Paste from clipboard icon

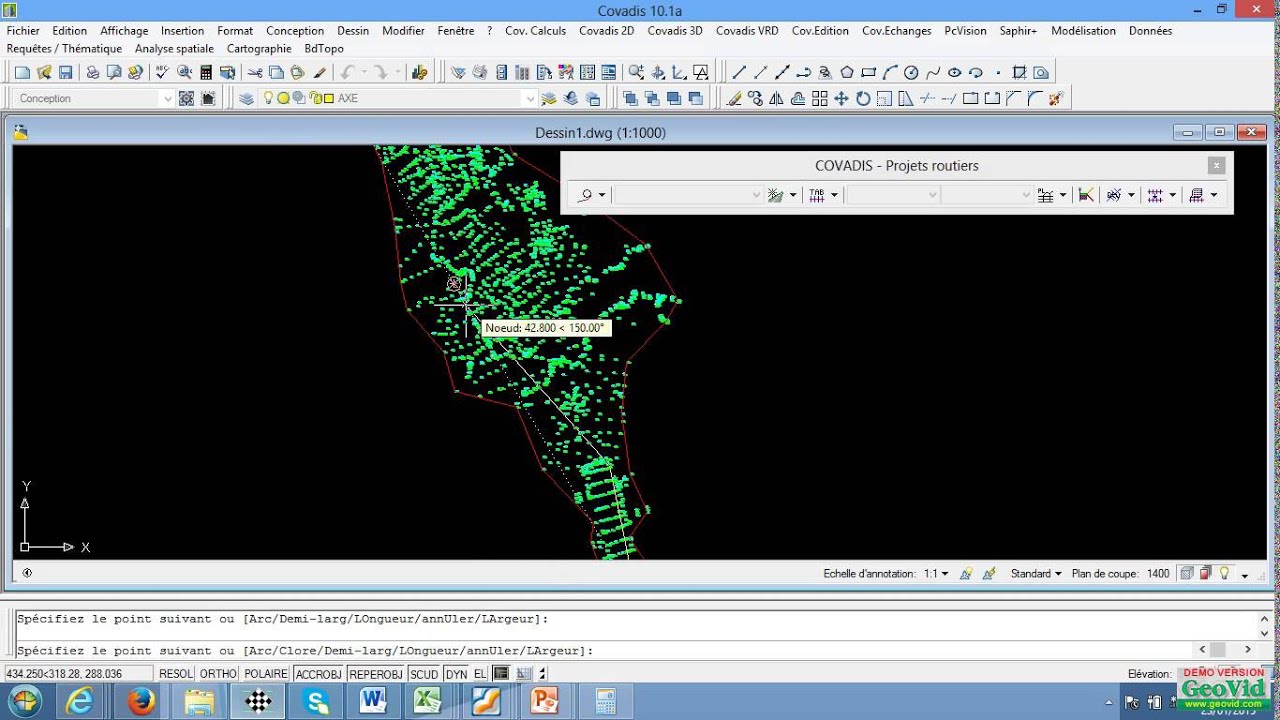tap(297, 72)
